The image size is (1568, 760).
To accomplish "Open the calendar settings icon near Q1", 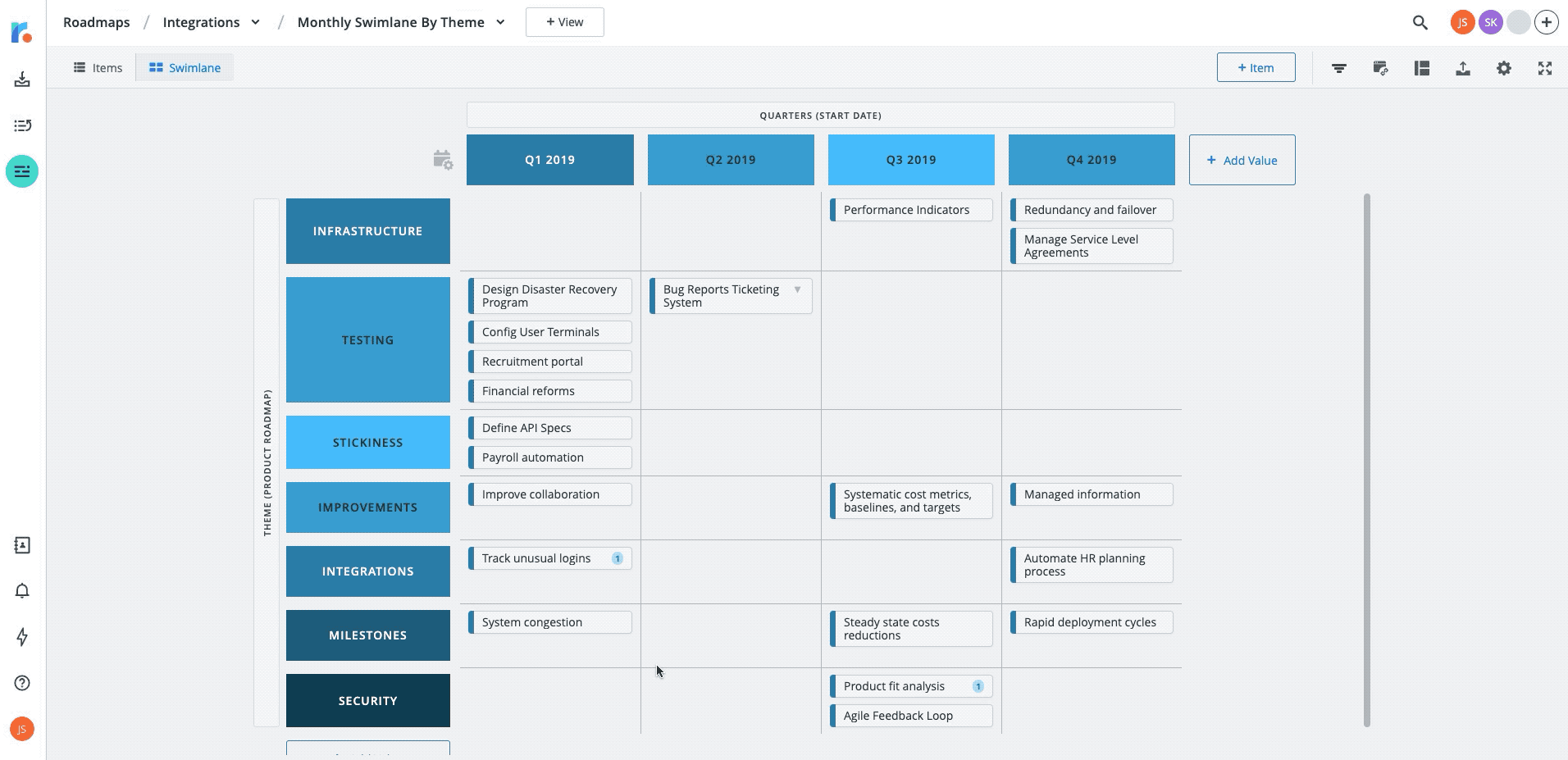I will tap(443, 160).
